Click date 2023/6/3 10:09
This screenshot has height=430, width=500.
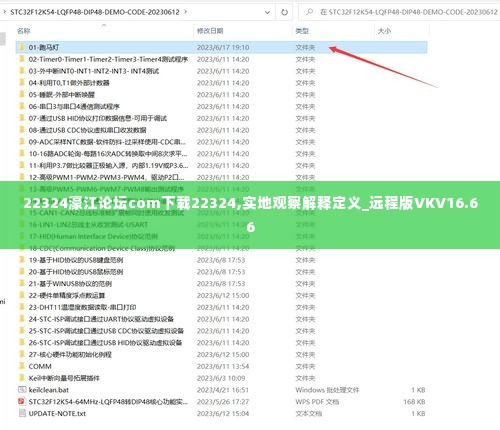click(221, 378)
